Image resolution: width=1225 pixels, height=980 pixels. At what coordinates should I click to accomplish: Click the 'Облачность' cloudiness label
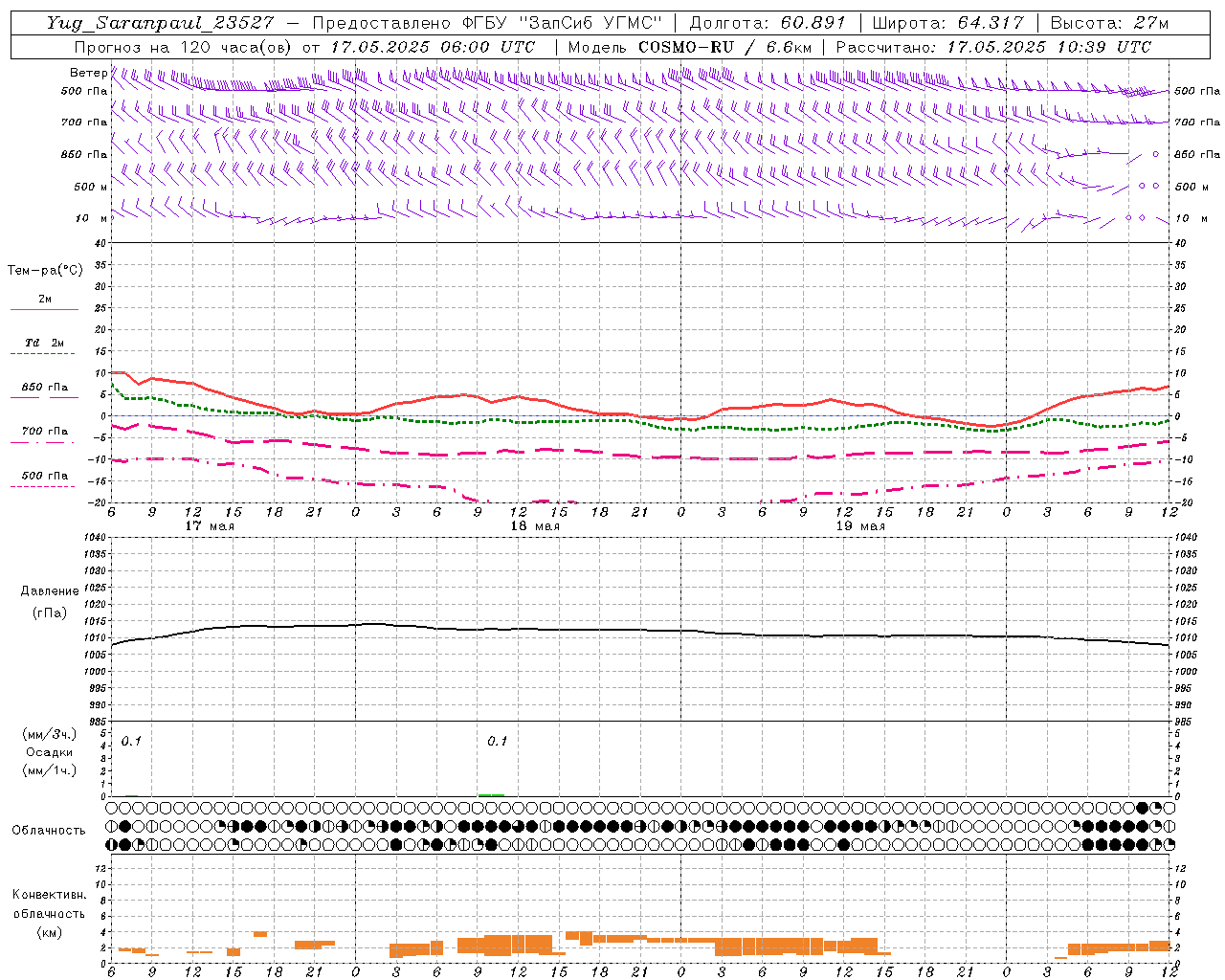point(49,831)
